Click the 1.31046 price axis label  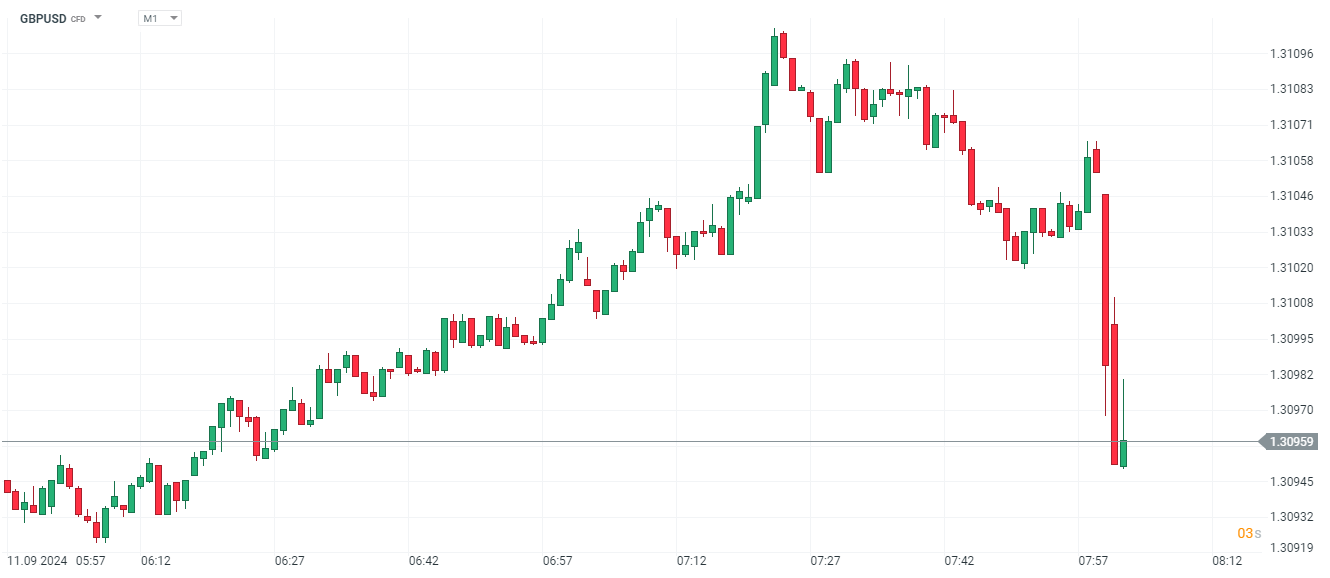pyautogui.click(x=1290, y=196)
